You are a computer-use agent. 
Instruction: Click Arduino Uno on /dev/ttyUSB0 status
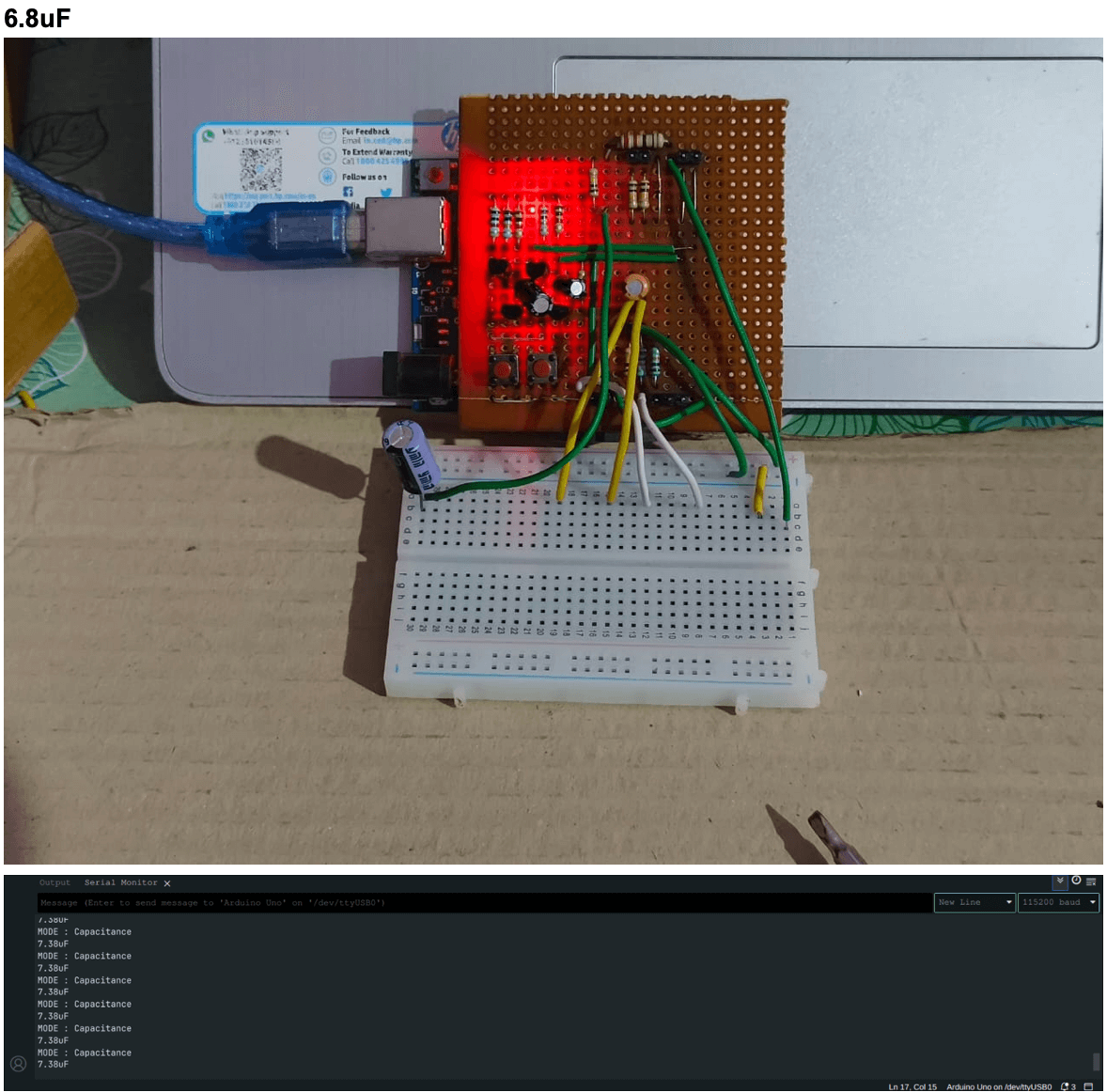(999, 1086)
